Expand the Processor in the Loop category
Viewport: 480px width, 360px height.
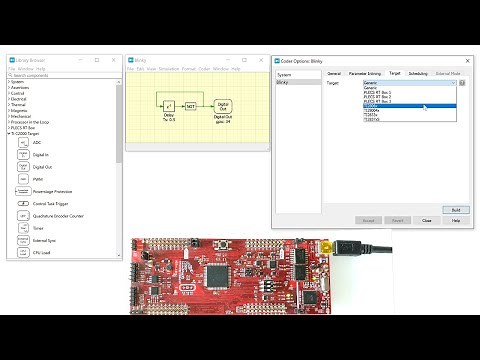(9, 122)
